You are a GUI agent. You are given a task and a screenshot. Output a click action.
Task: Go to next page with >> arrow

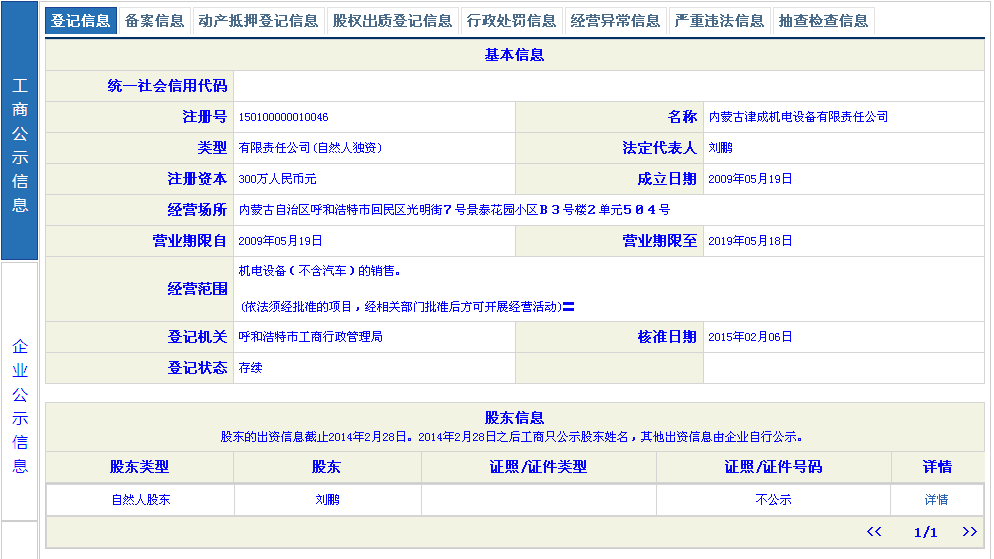click(969, 532)
